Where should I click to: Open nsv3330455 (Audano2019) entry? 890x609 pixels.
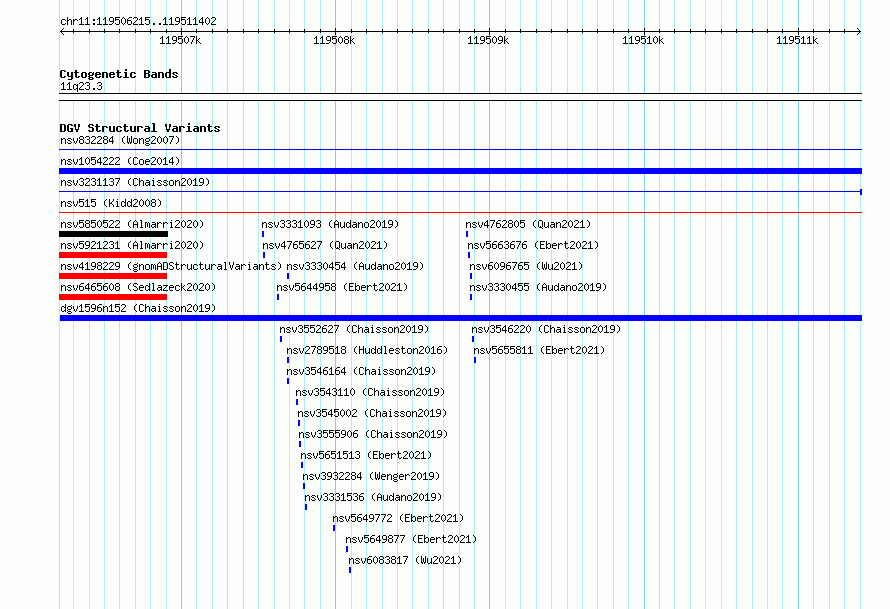pos(538,287)
